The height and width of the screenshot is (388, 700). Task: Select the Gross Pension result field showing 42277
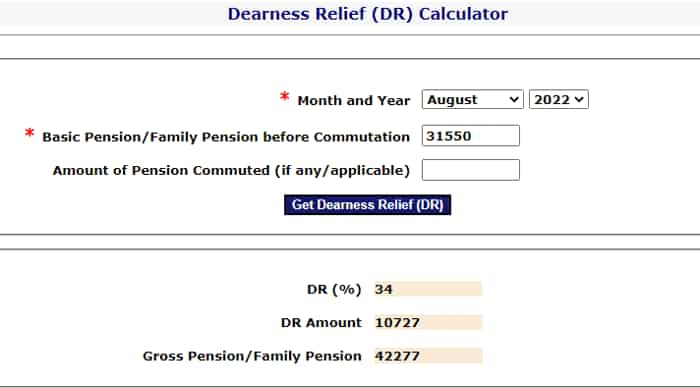tap(428, 356)
